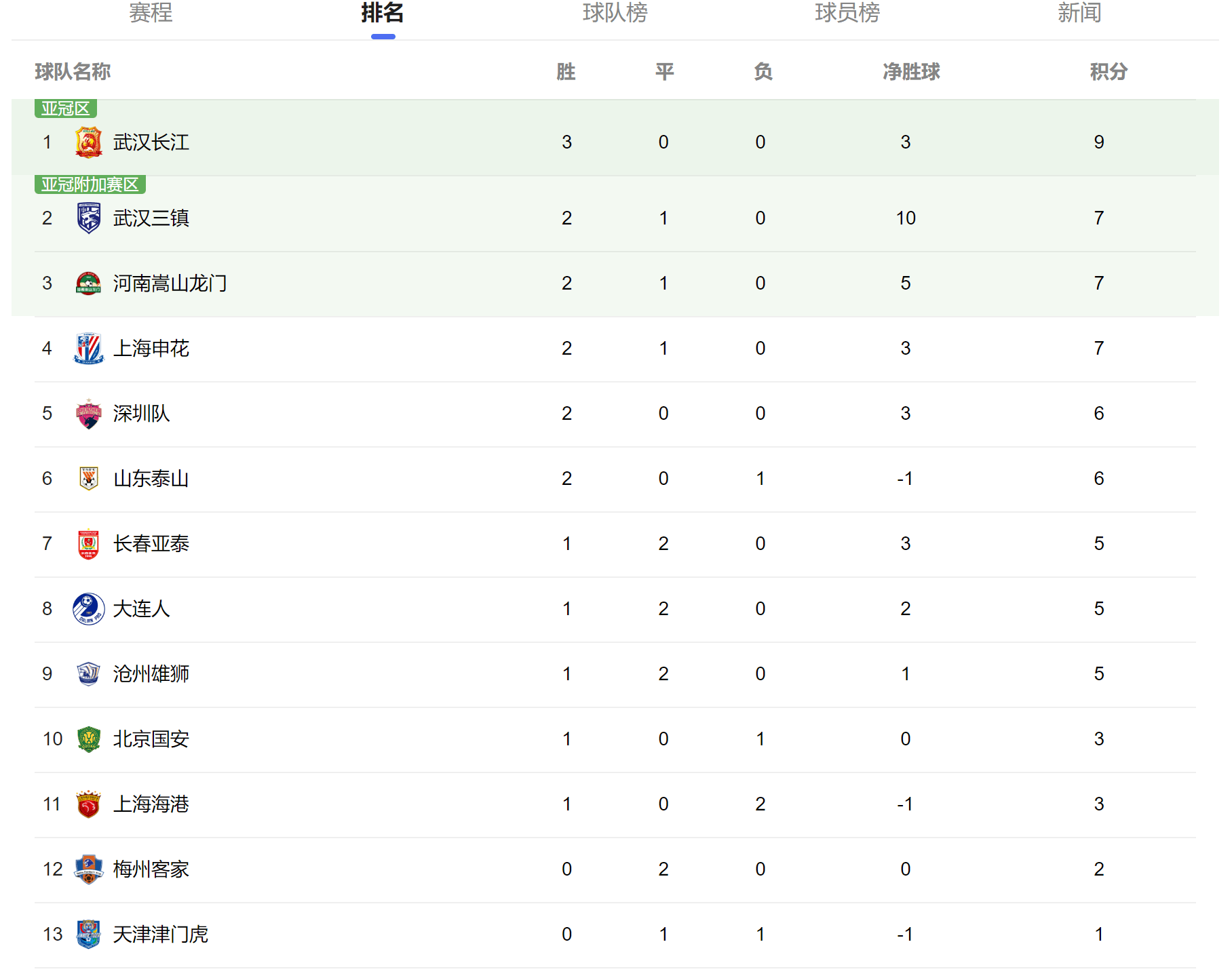Click the 山东泰山 team crest

88,479
